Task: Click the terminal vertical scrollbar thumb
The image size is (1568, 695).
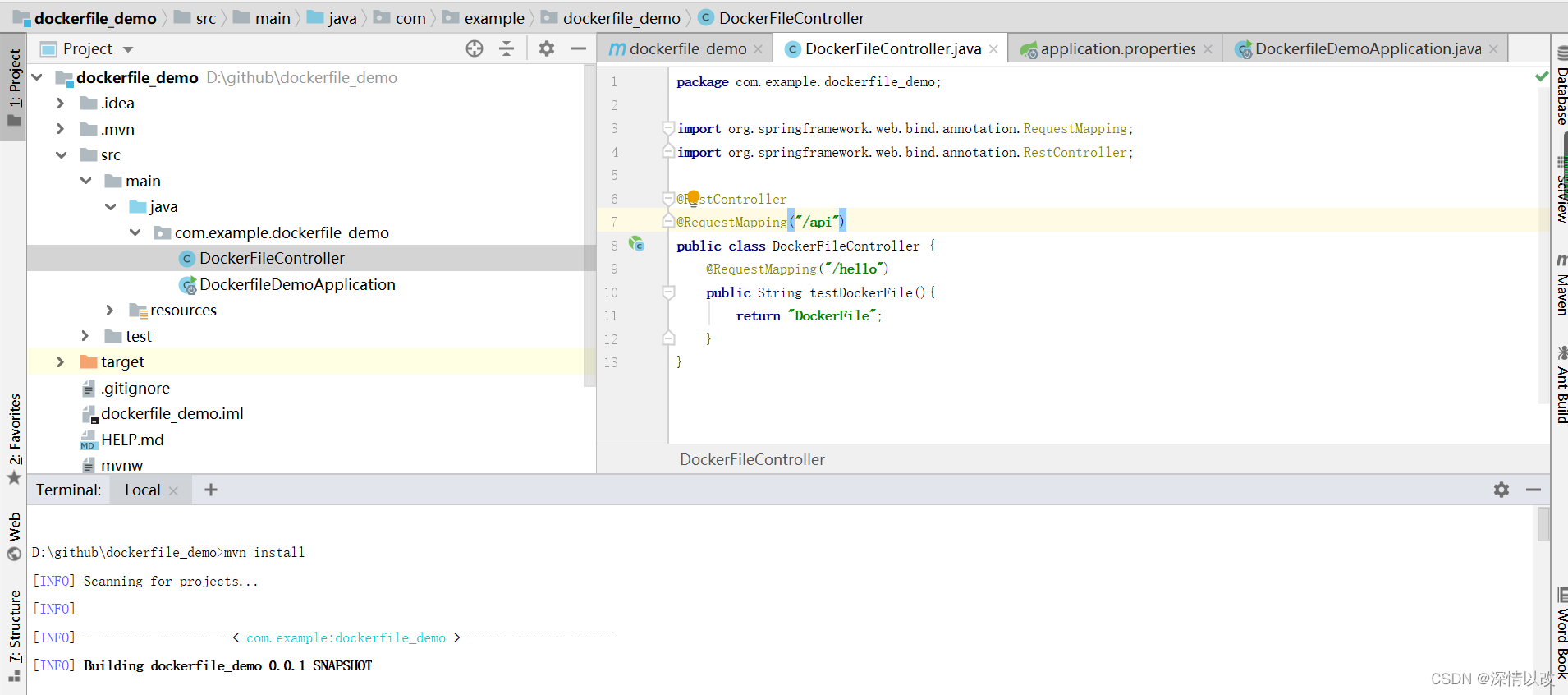Action: (1543, 524)
